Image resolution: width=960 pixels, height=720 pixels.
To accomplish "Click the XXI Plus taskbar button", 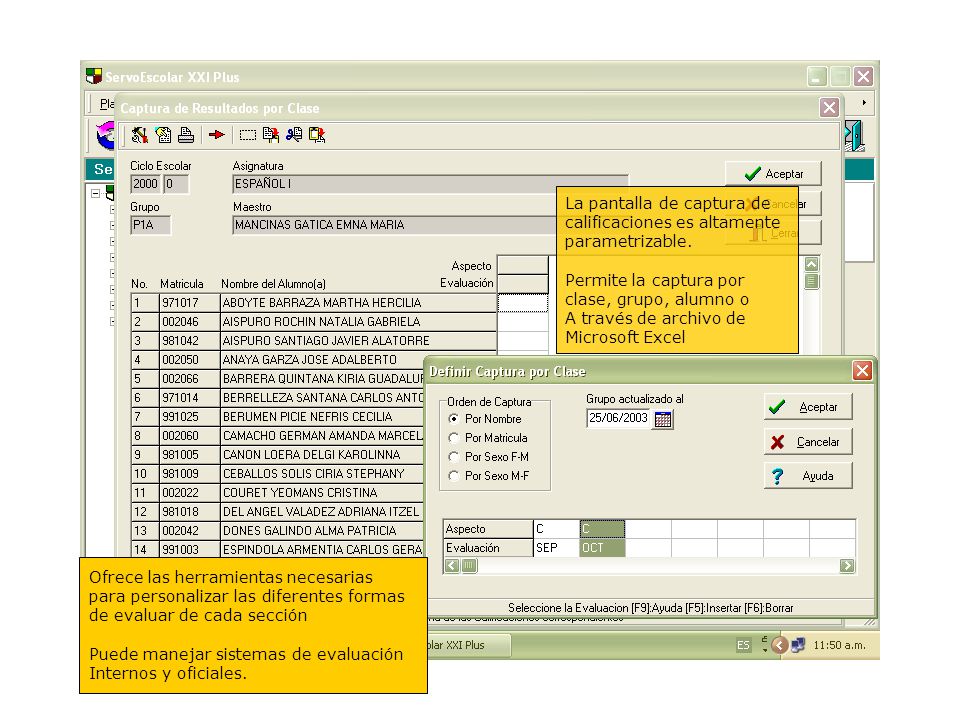I will [x=468, y=645].
